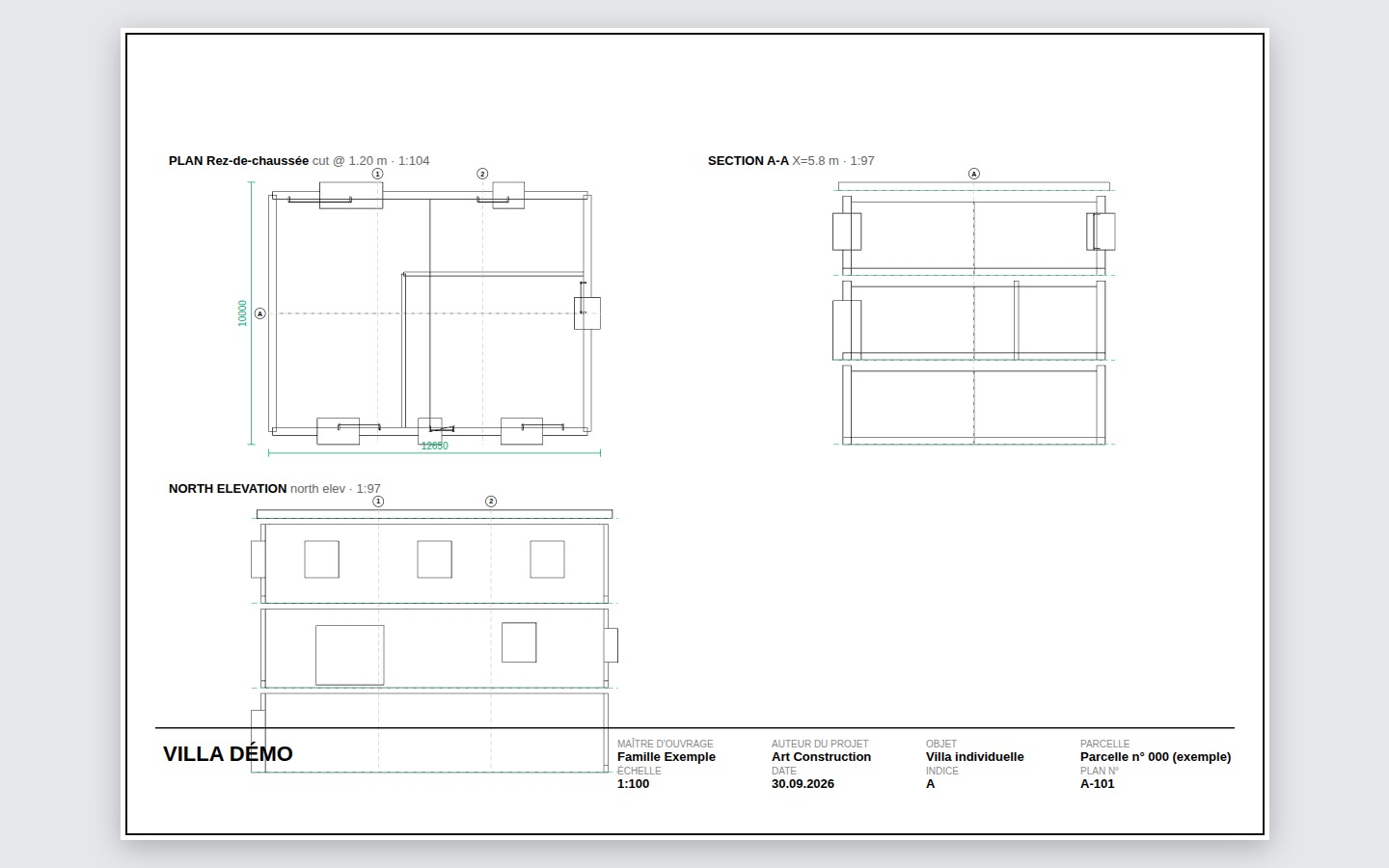
Task: Select the "cut @ 1.20 m · 1:104" caption
Action: [371, 161]
